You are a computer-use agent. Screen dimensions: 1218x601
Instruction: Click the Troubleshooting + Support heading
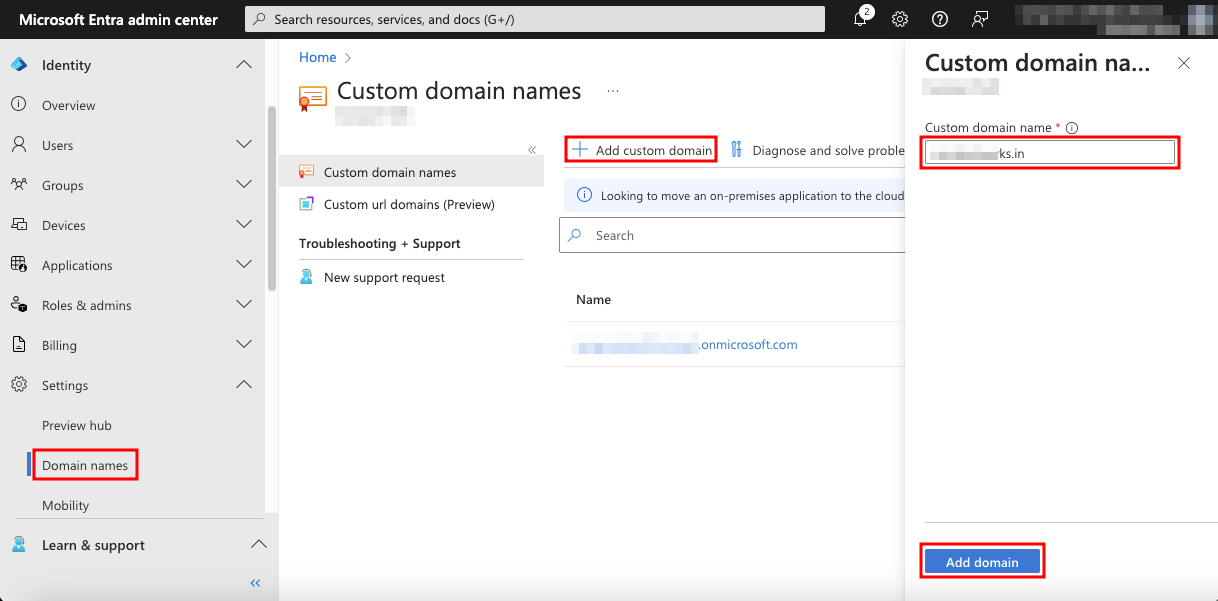click(x=380, y=243)
